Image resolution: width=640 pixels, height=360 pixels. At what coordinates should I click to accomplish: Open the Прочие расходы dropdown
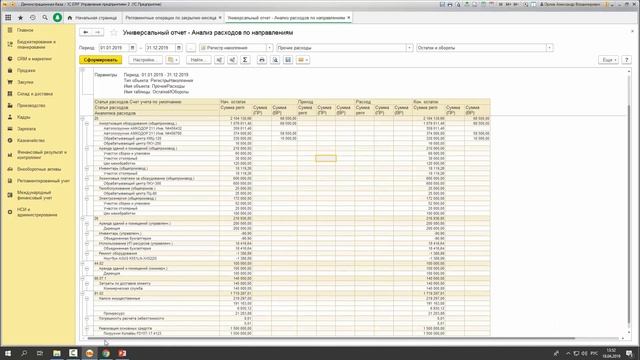(x=409, y=48)
